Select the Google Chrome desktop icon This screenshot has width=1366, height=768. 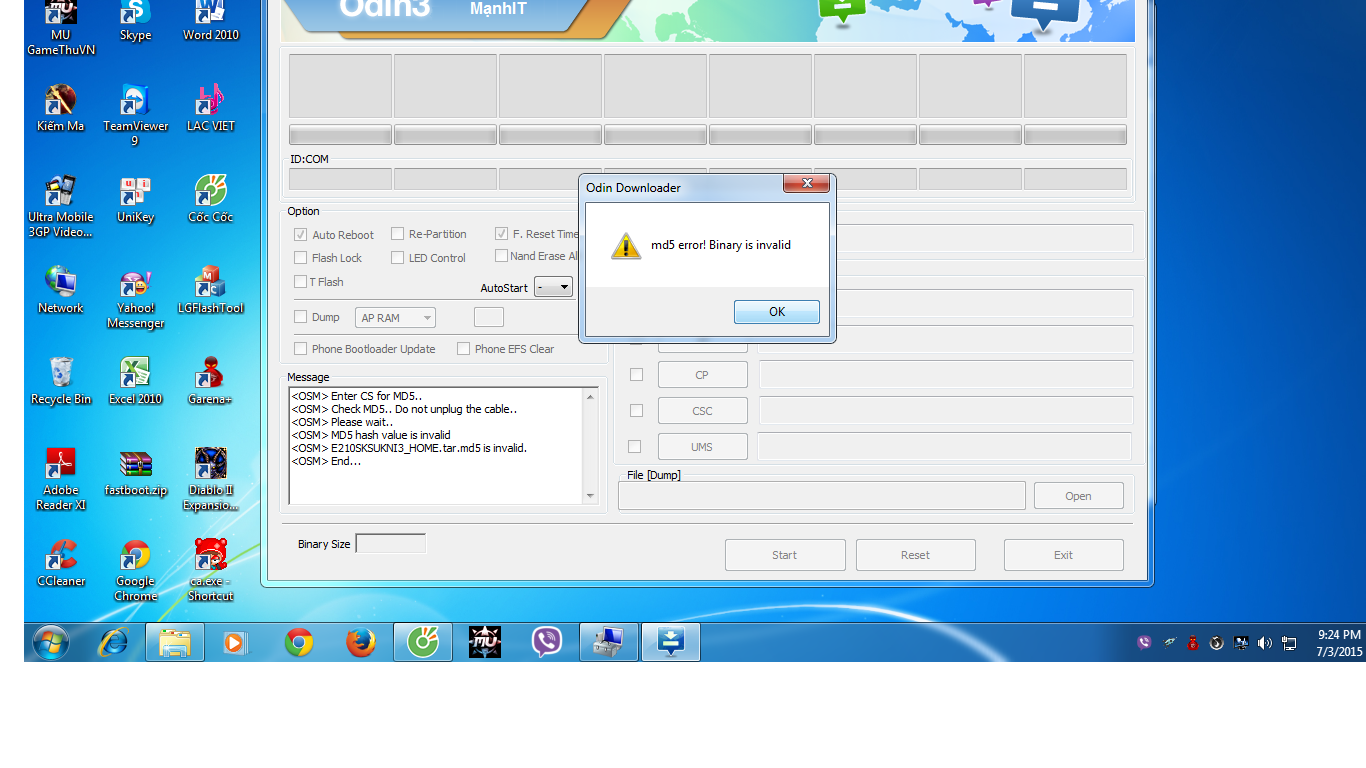click(x=135, y=570)
